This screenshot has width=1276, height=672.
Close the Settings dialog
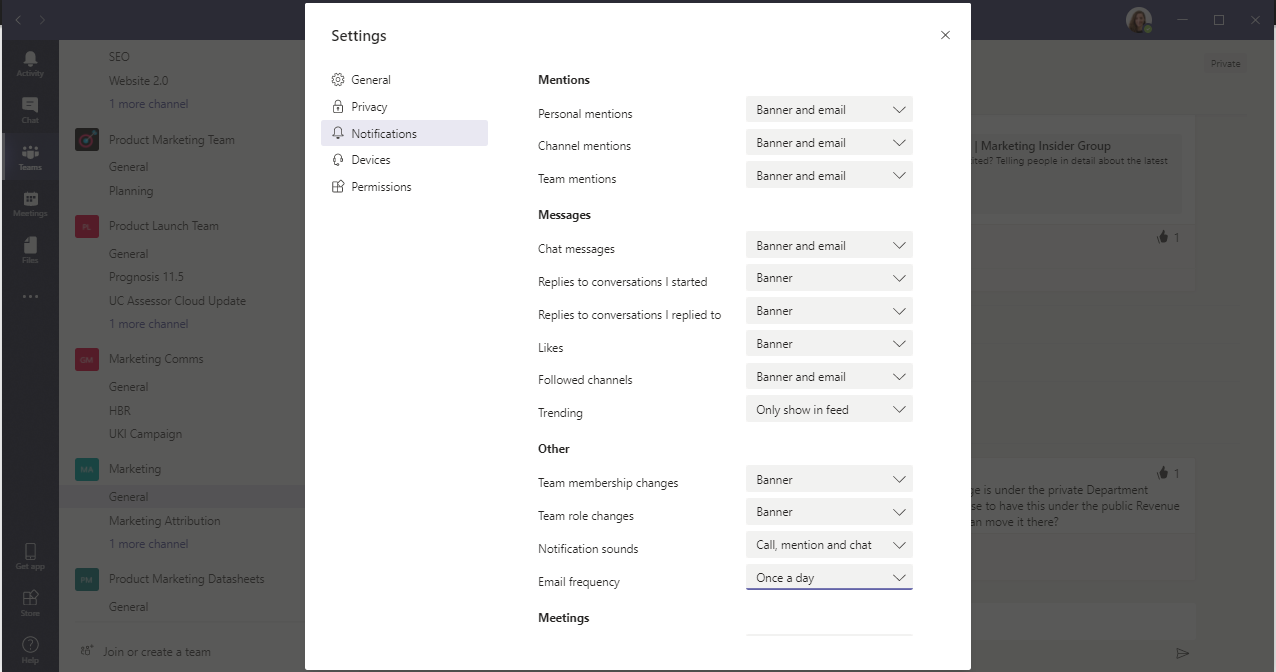click(x=945, y=35)
